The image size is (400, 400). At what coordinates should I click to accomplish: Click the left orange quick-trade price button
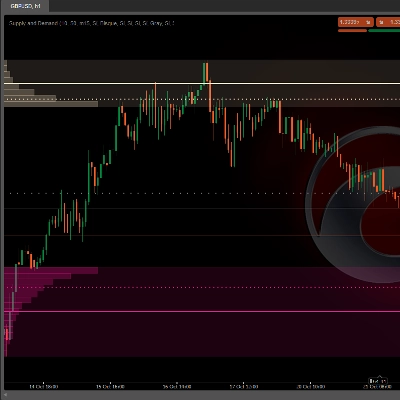pyautogui.click(x=355, y=22)
